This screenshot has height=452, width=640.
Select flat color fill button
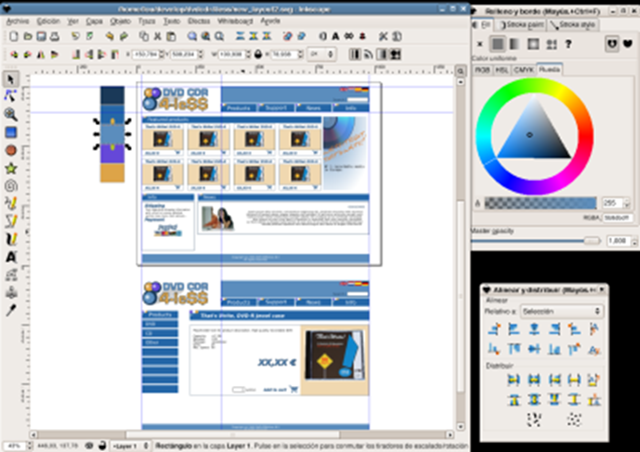tap(498, 44)
